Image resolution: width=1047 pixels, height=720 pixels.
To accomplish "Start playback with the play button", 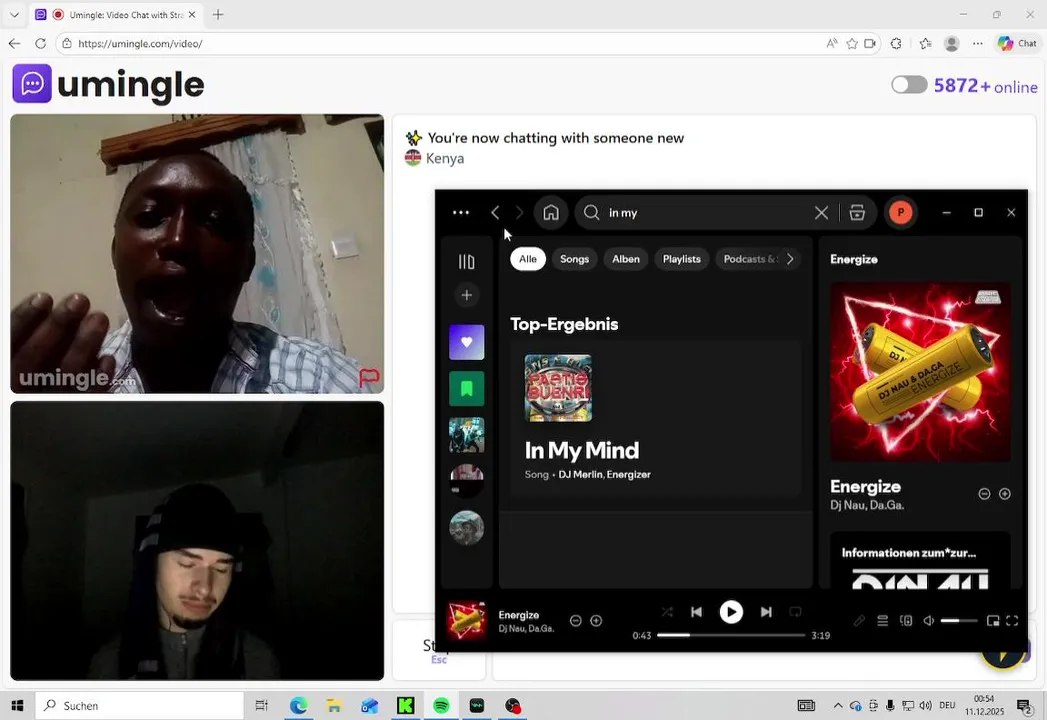I will [x=730, y=612].
